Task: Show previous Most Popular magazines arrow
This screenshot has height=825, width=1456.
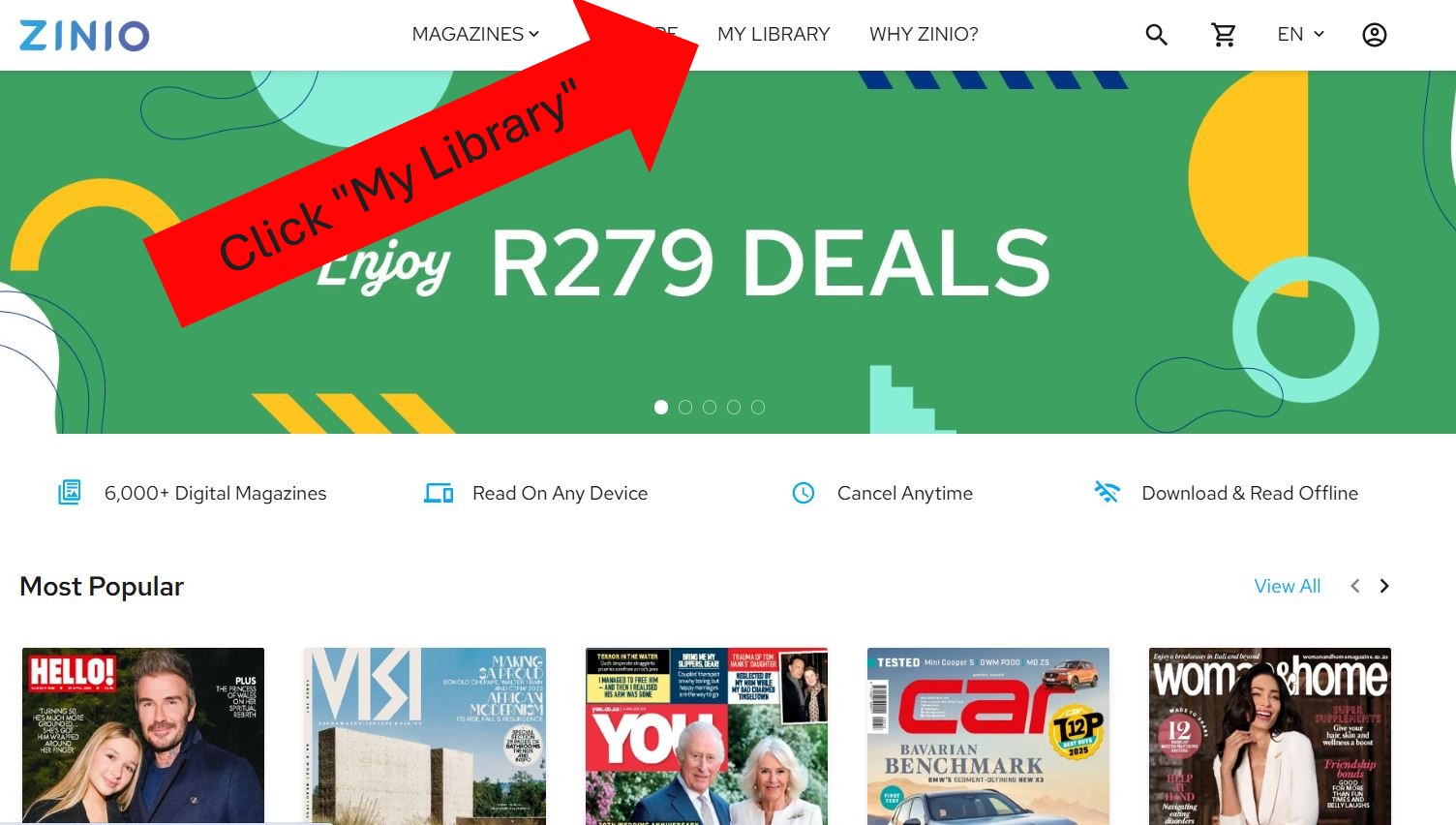Action: pyautogui.click(x=1355, y=586)
